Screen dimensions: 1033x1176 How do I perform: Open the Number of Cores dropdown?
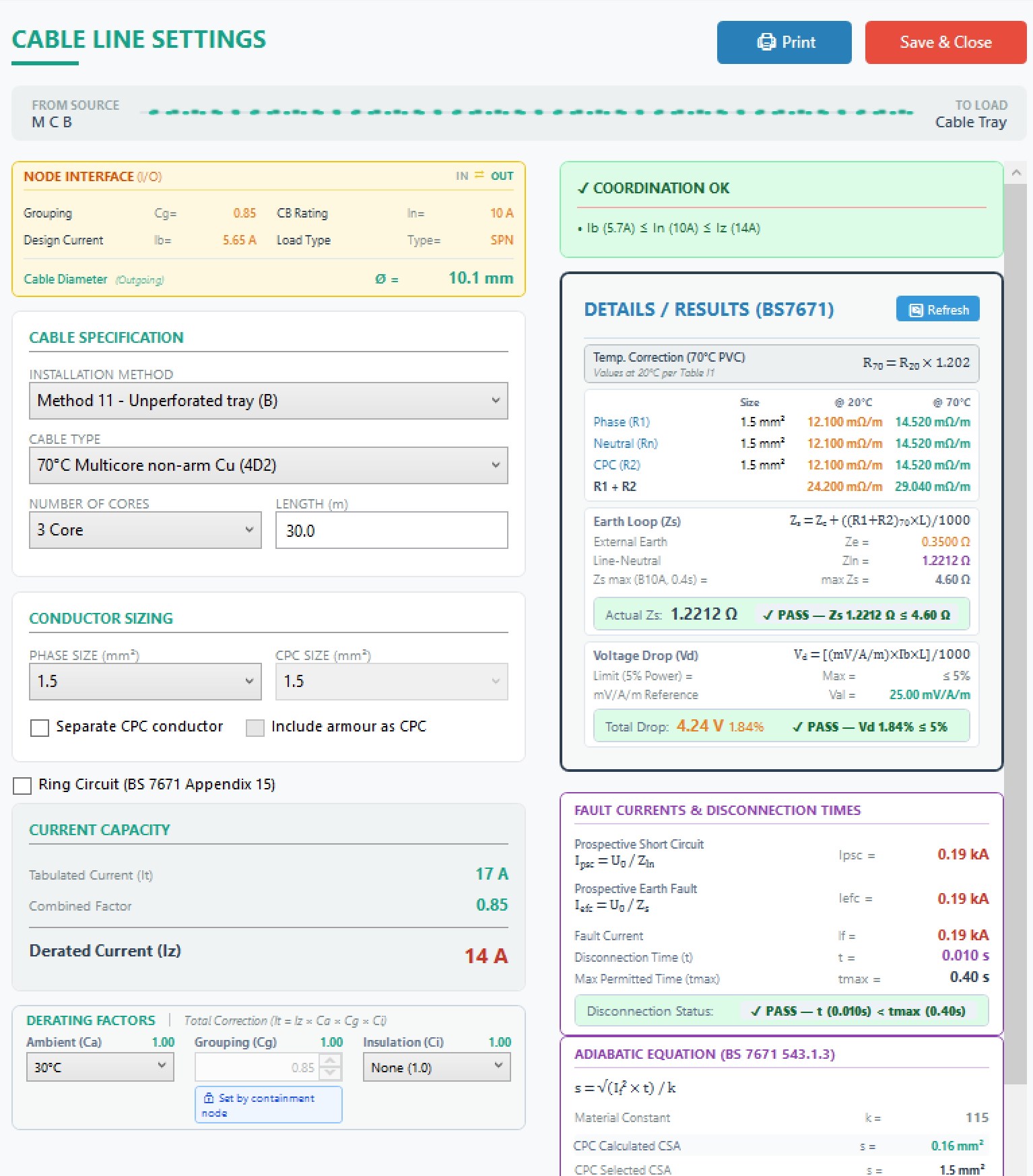tap(145, 530)
